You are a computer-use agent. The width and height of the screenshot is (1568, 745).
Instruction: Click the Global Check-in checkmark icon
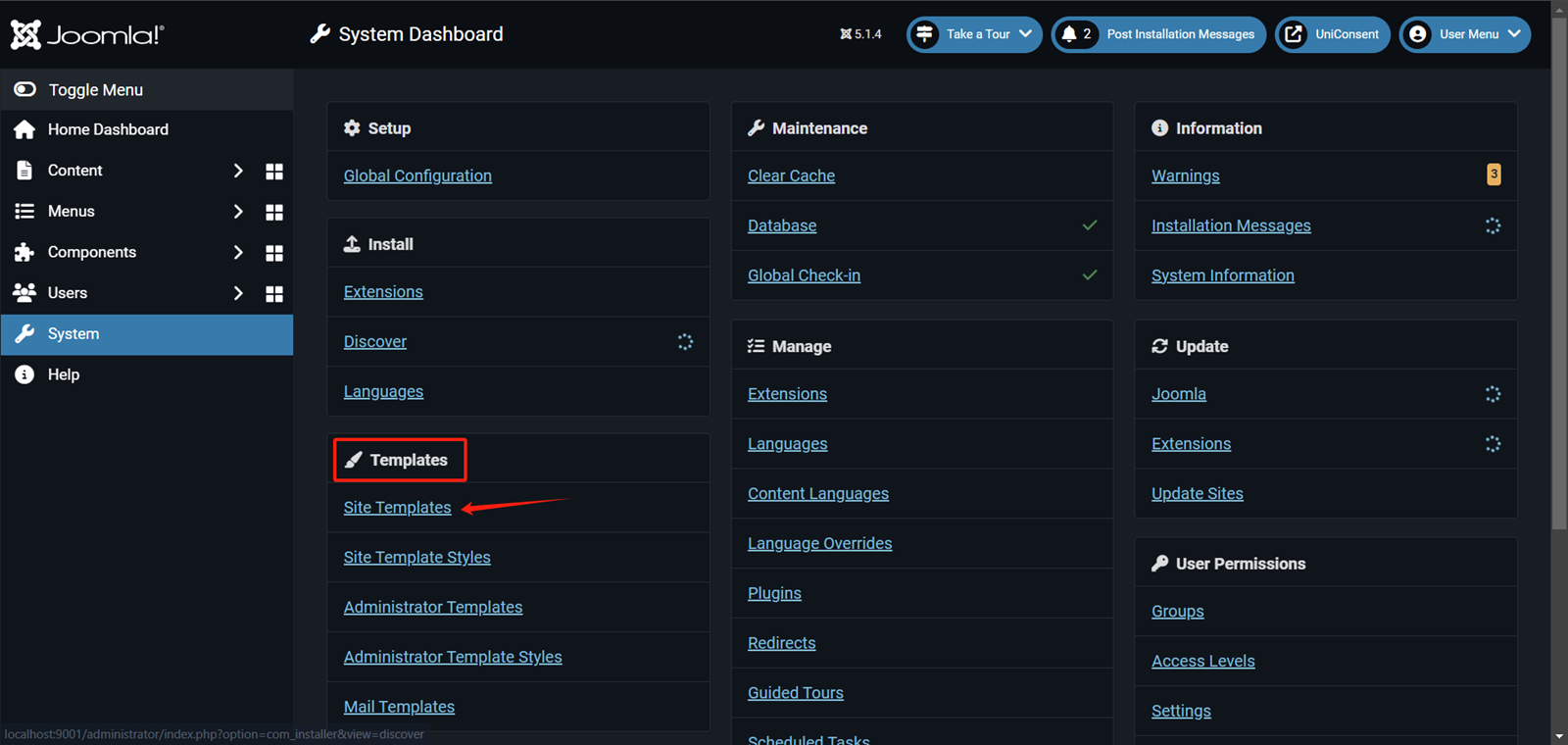coord(1089,275)
